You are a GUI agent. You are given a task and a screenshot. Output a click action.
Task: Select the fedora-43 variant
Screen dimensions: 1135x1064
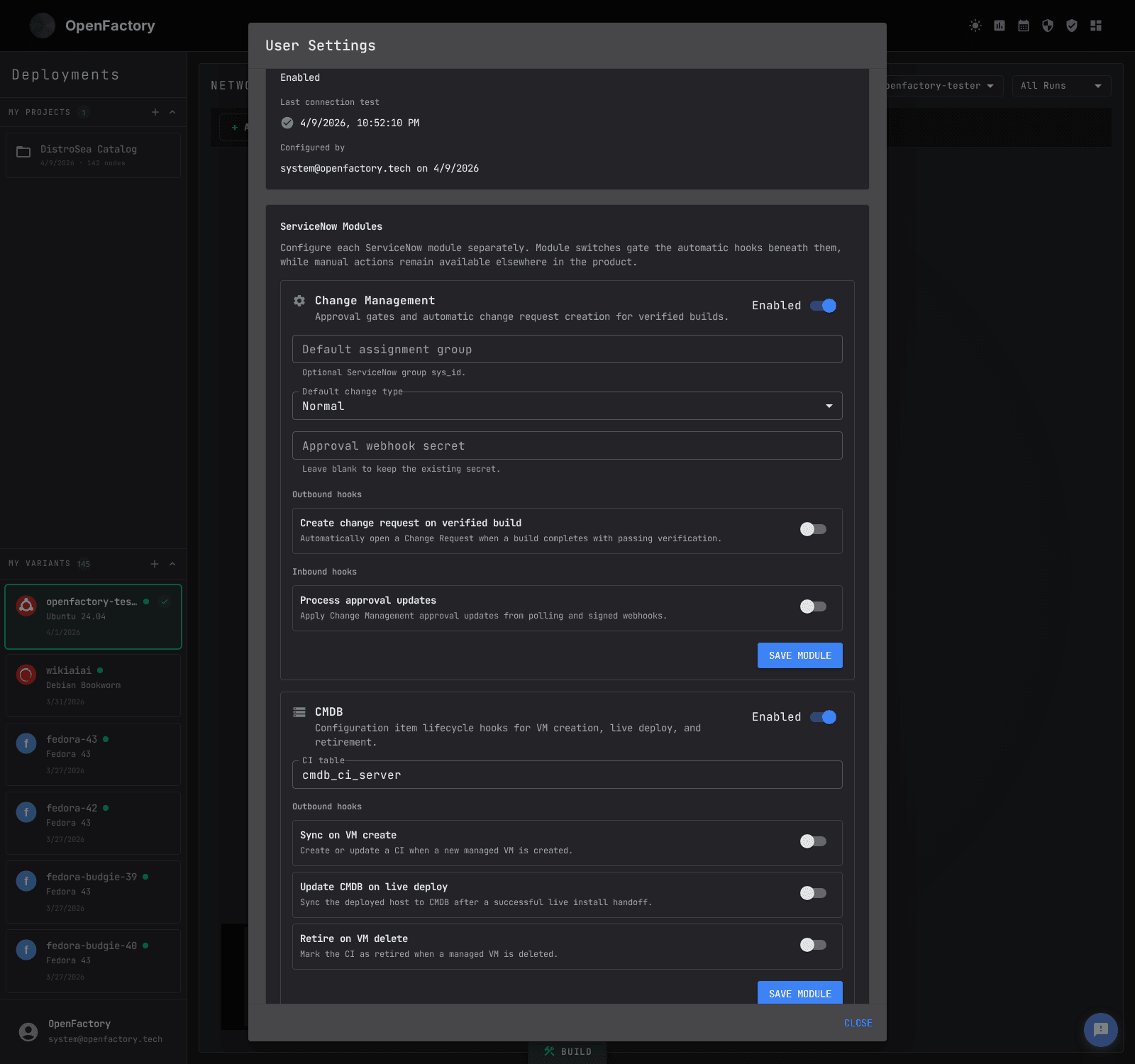tap(94, 754)
